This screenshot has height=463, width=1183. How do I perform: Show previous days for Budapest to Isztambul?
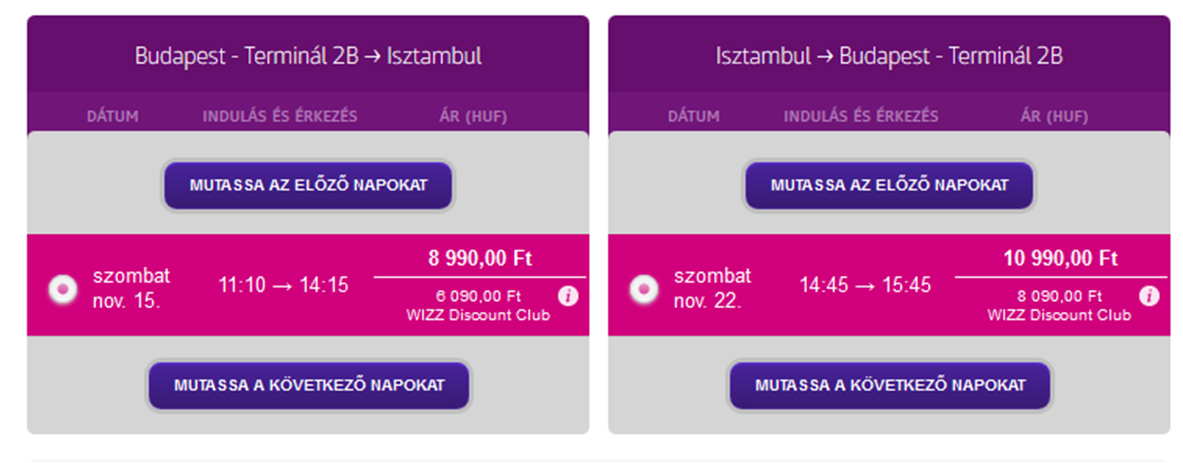tap(308, 185)
